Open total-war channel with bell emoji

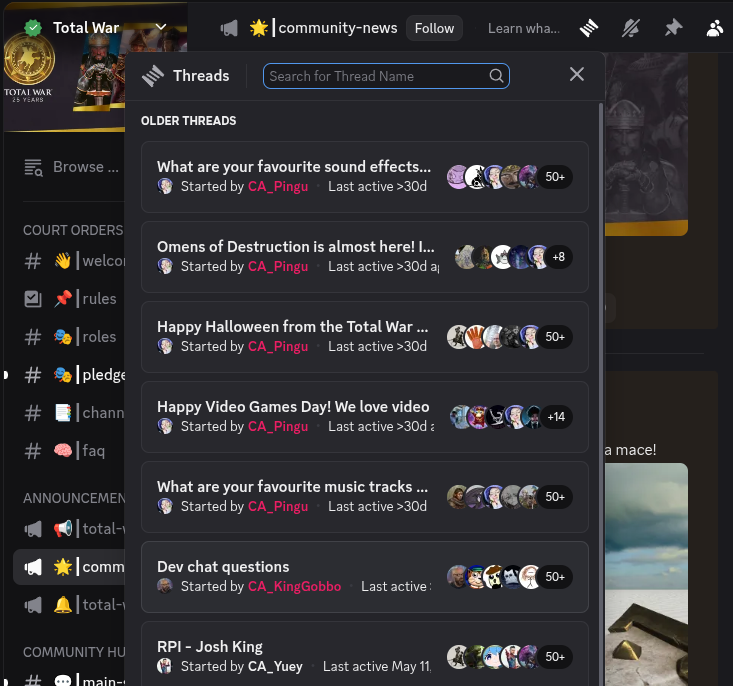pyautogui.click(x=69, y=605)
